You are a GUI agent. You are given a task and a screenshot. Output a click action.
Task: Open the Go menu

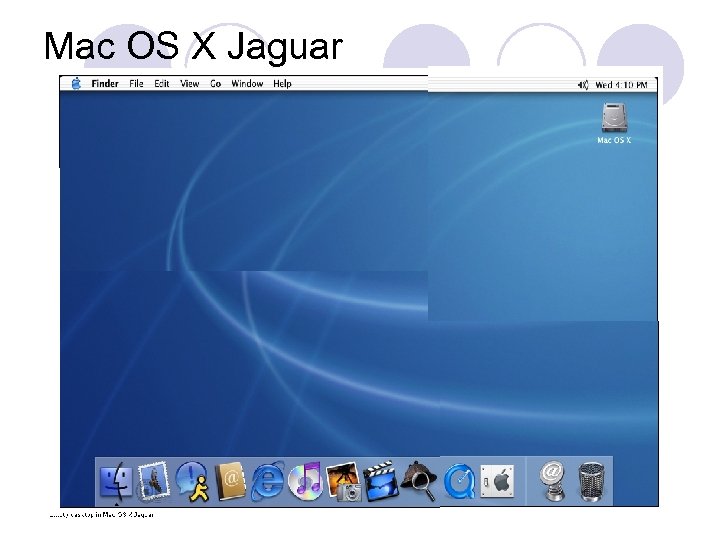point(215,84)
